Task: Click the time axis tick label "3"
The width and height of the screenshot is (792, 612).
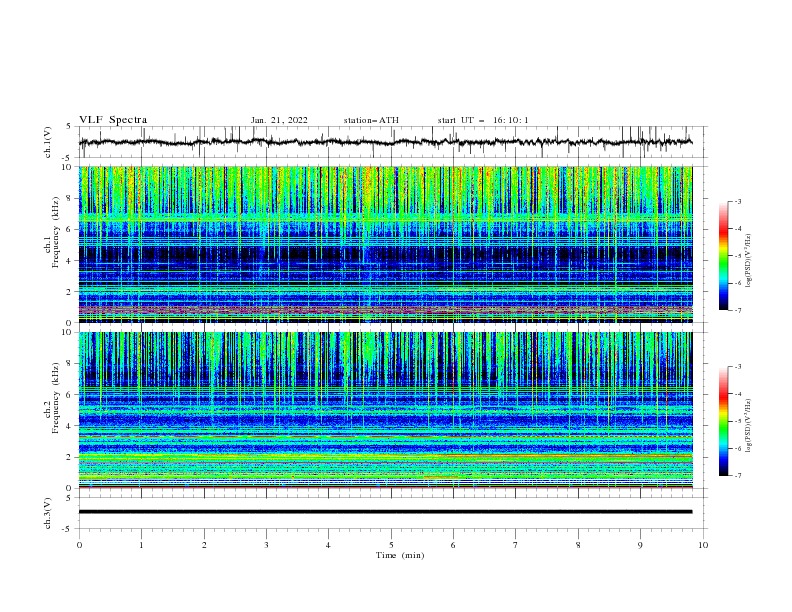Action: (x=266, y=545)
